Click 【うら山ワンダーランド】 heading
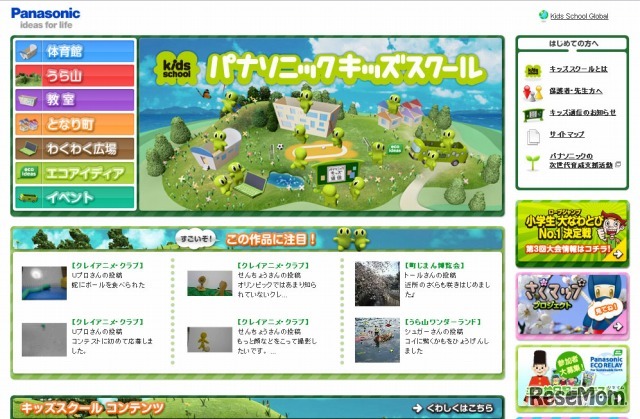 pos(443,322)
